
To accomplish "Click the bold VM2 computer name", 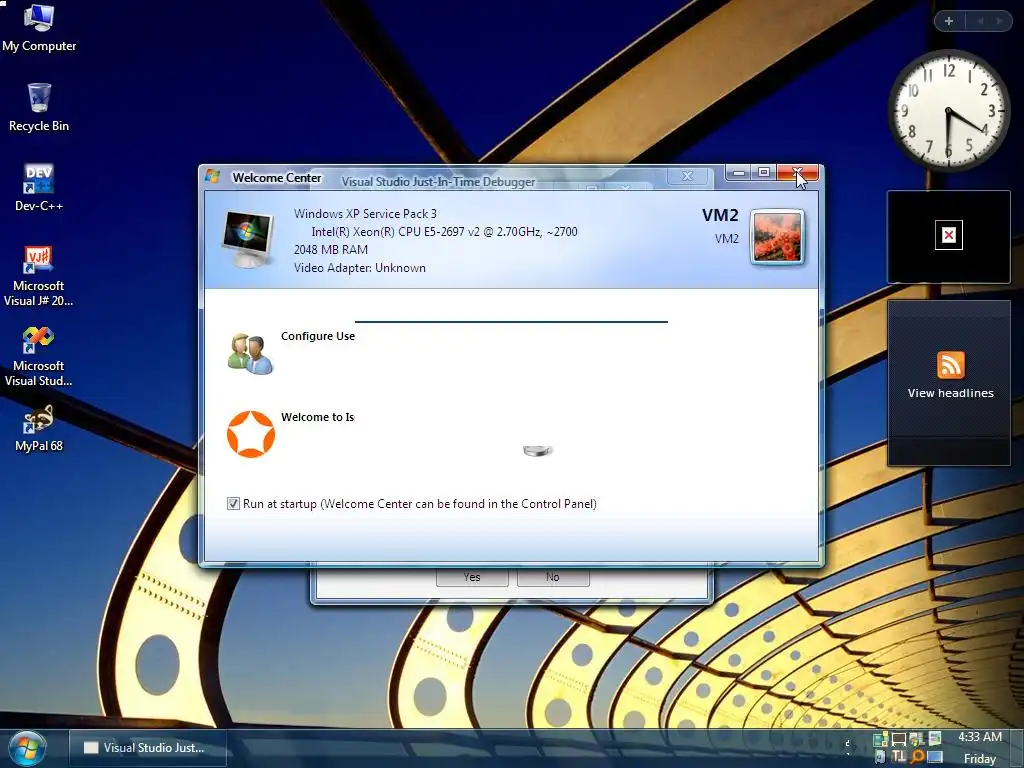I will pyautogui.click(x=720, y=216).
